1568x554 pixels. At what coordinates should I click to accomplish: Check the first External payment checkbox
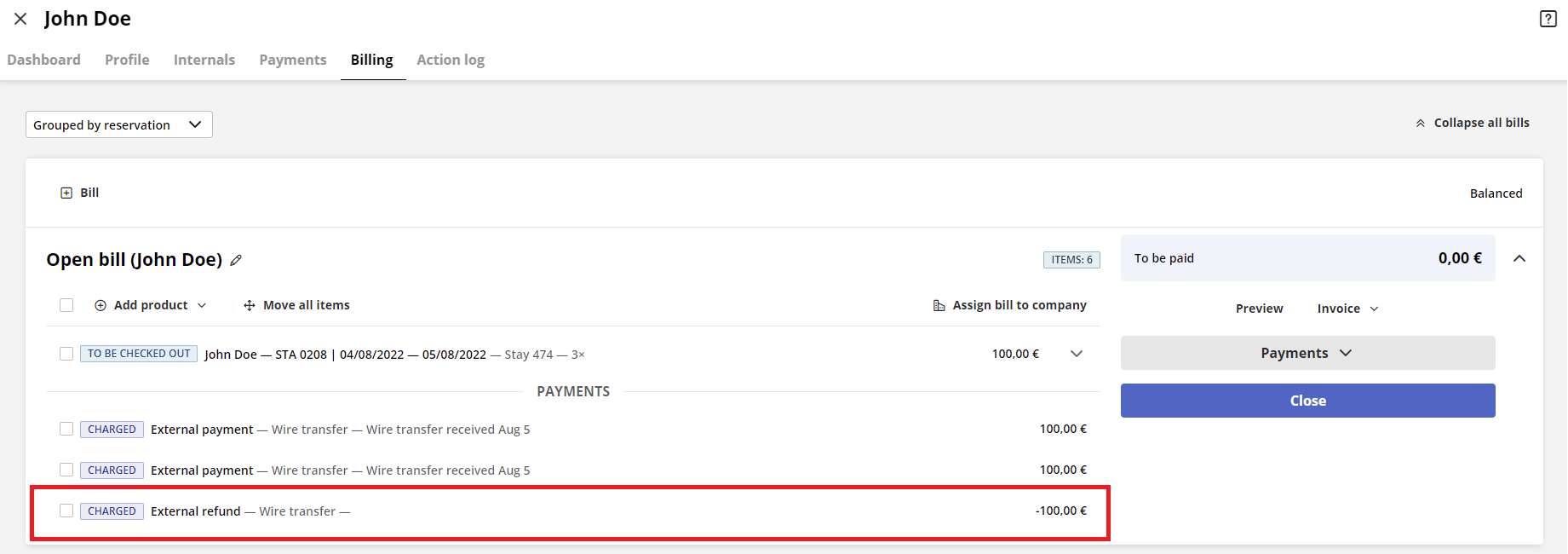click(66, 429)
